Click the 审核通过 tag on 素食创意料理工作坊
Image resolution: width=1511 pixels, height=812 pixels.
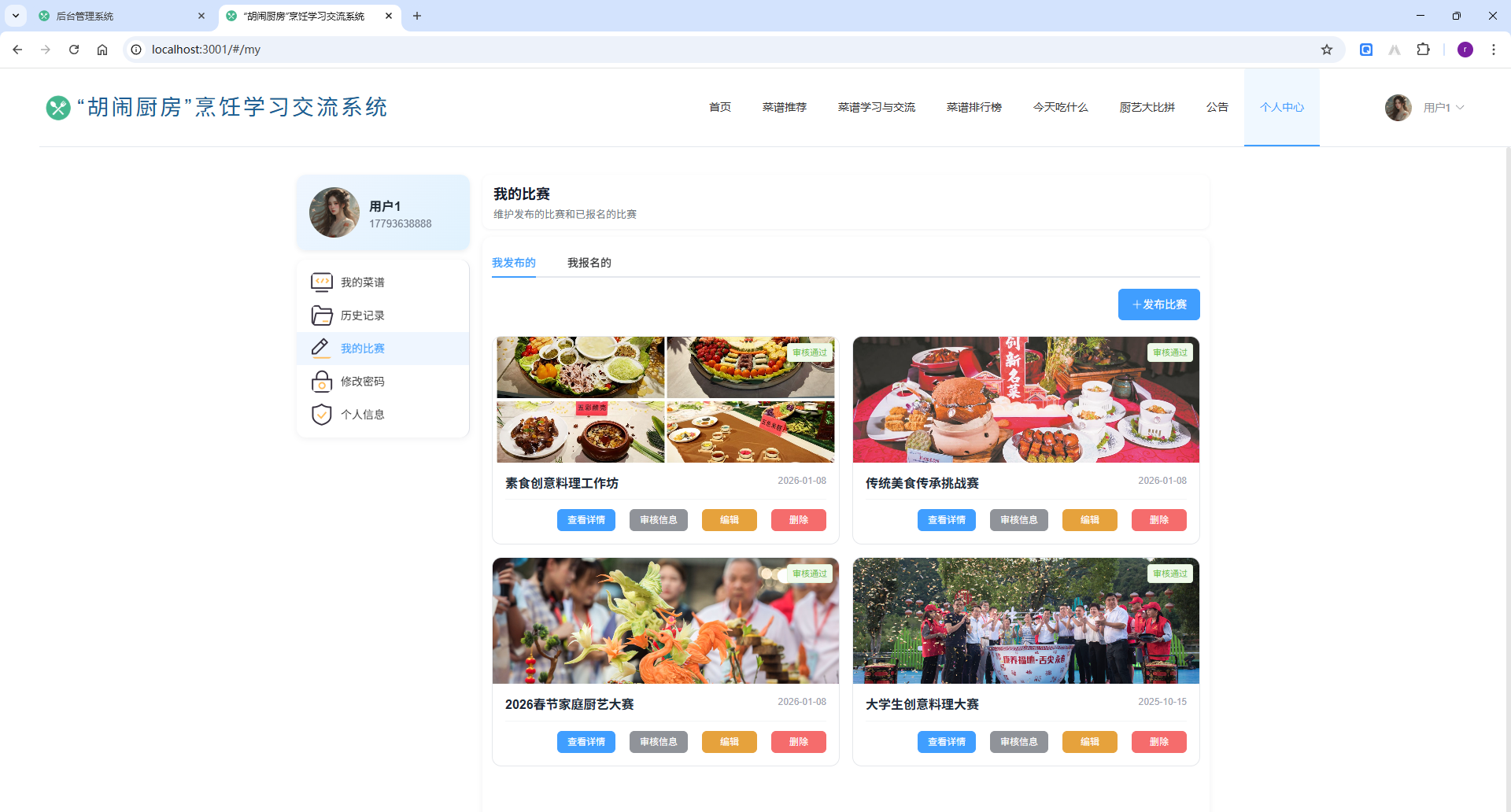810,352
